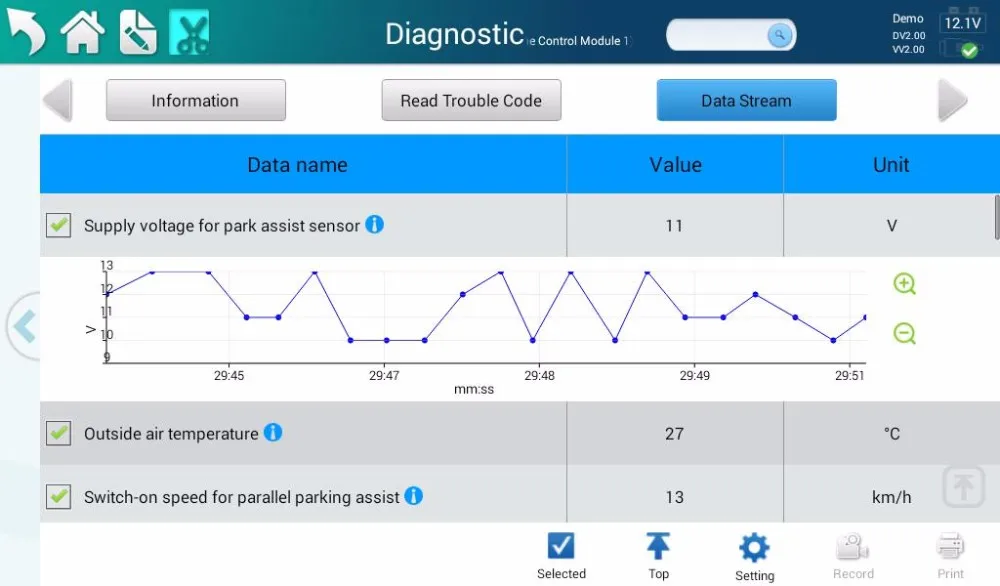The height and width of the screenshot is (586, 1000).
Task: Open the home screen icon
Action: point(82,32)
